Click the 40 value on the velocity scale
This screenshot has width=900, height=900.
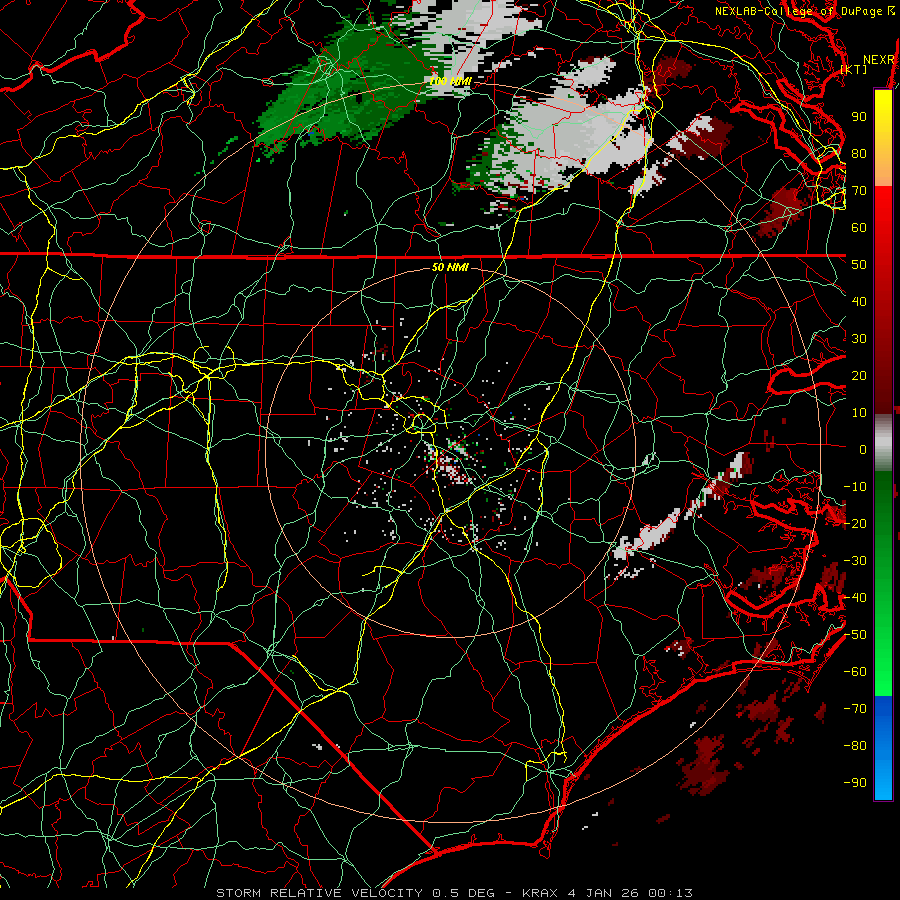tap(859, 302)
